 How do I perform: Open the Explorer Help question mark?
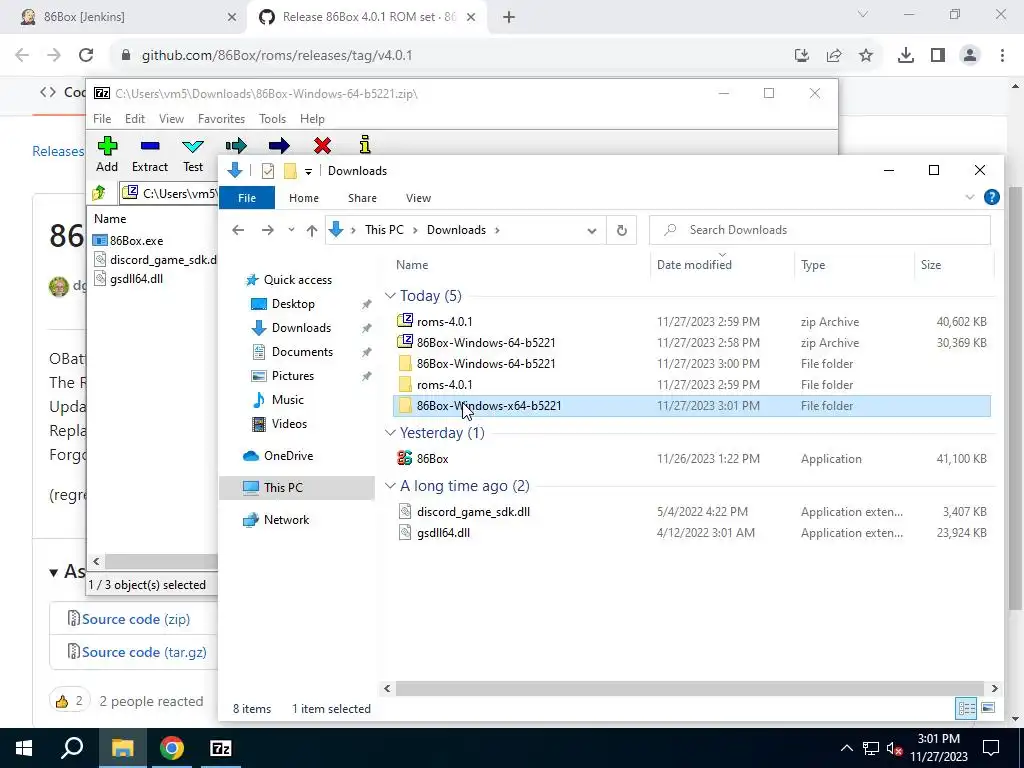pos(991,197)
